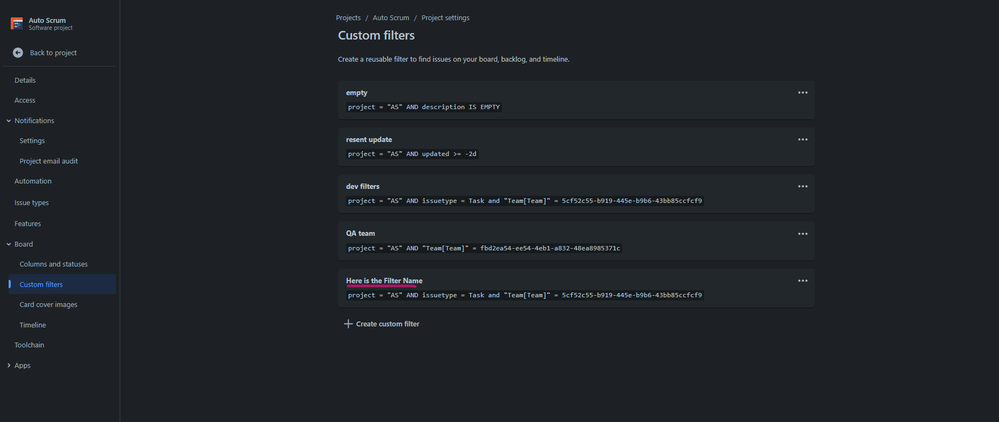The image size is (999, 422).
Task: Expand the Apps section chevron
Action: pyautogui.click(x=8, y=365)
